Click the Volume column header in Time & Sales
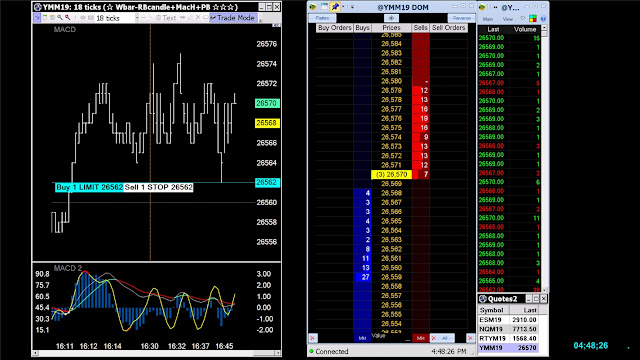Screen dimensions: 640x360 click(x=525, y=29)
